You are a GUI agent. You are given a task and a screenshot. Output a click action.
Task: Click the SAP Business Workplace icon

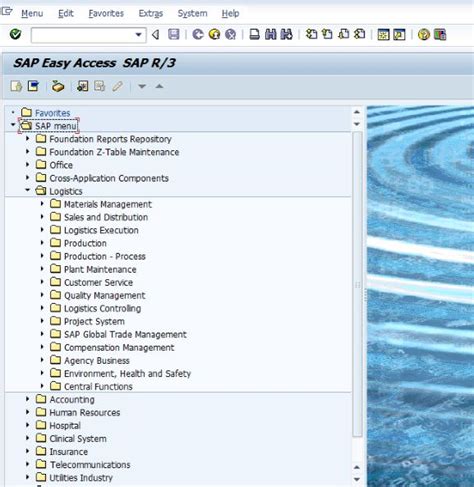[x=58, y=86]
